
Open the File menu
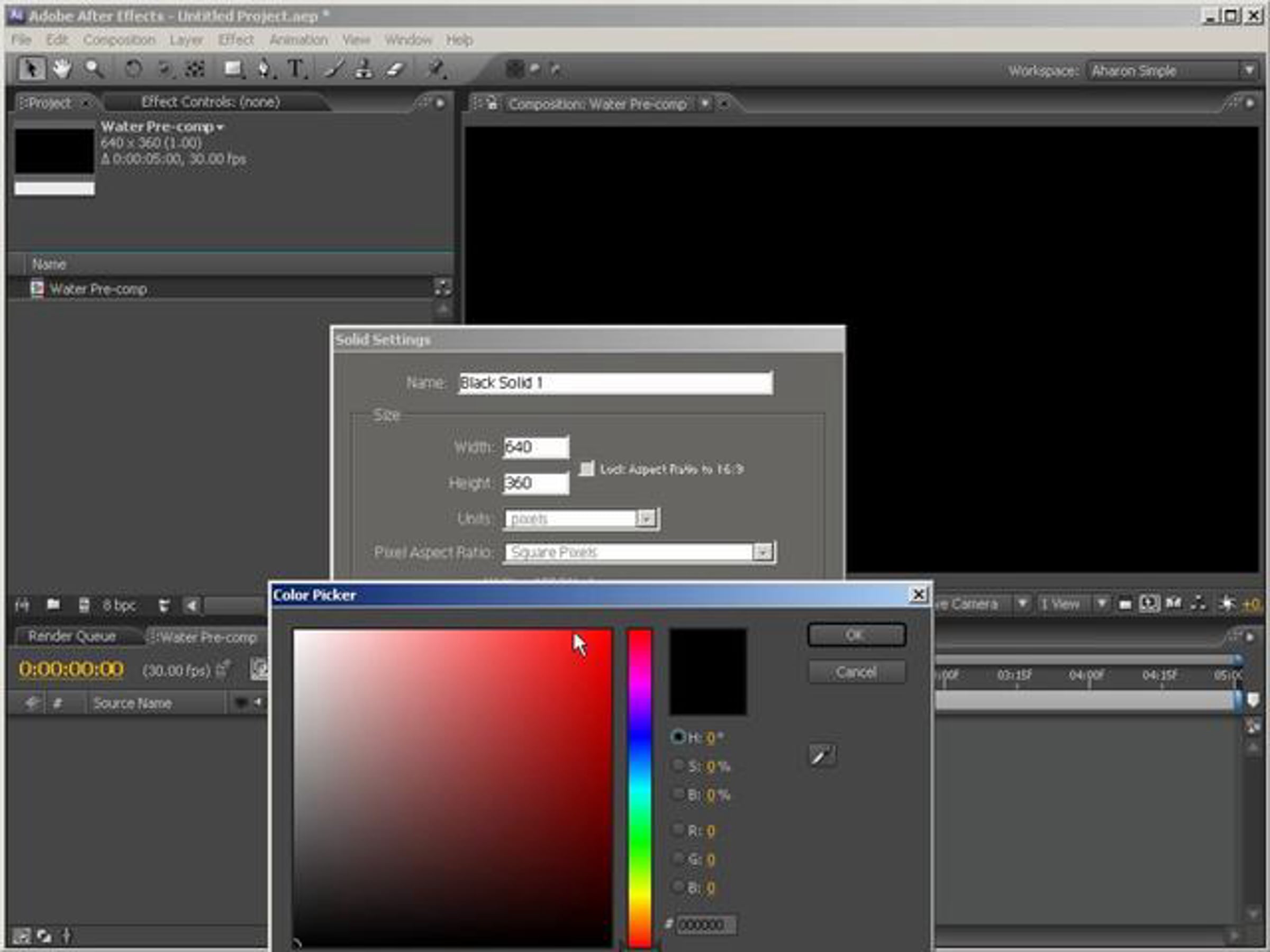[x=21, y=40]
